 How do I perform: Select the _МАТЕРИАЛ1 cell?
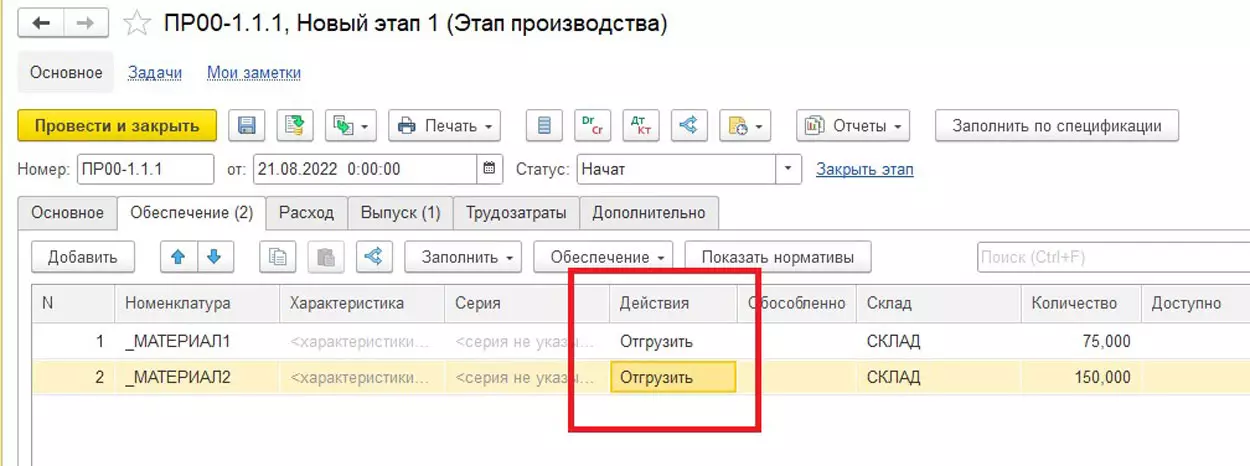197,341
